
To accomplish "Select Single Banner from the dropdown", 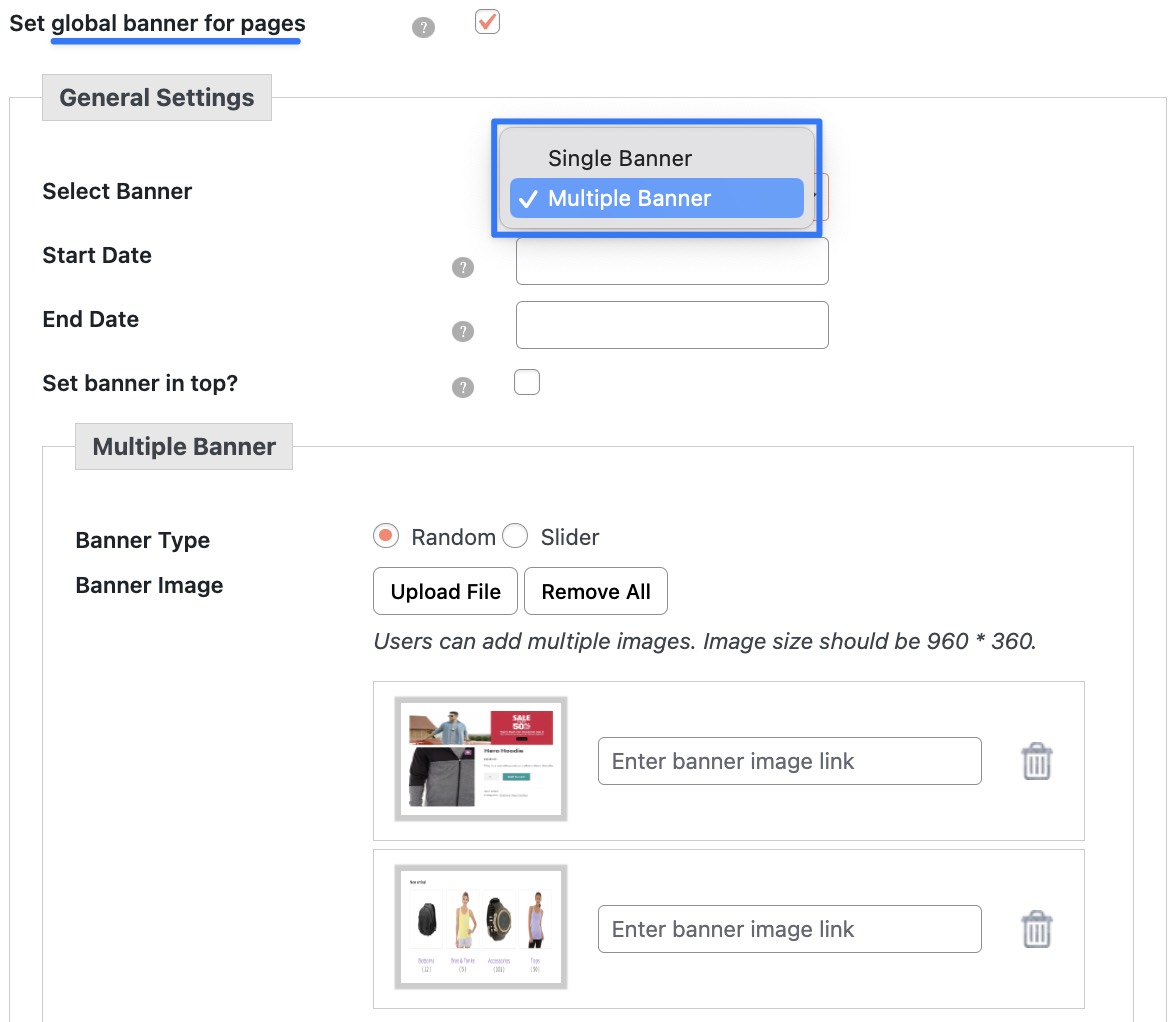I will [x=619, y=158].
